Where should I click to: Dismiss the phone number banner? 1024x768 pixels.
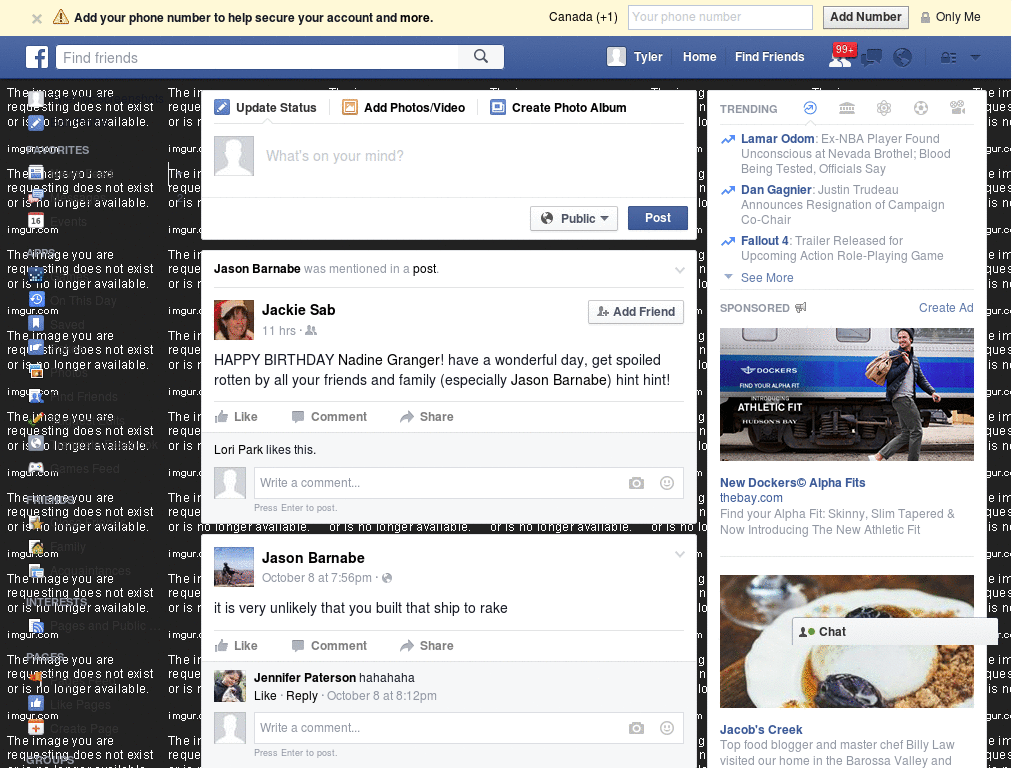37,18
